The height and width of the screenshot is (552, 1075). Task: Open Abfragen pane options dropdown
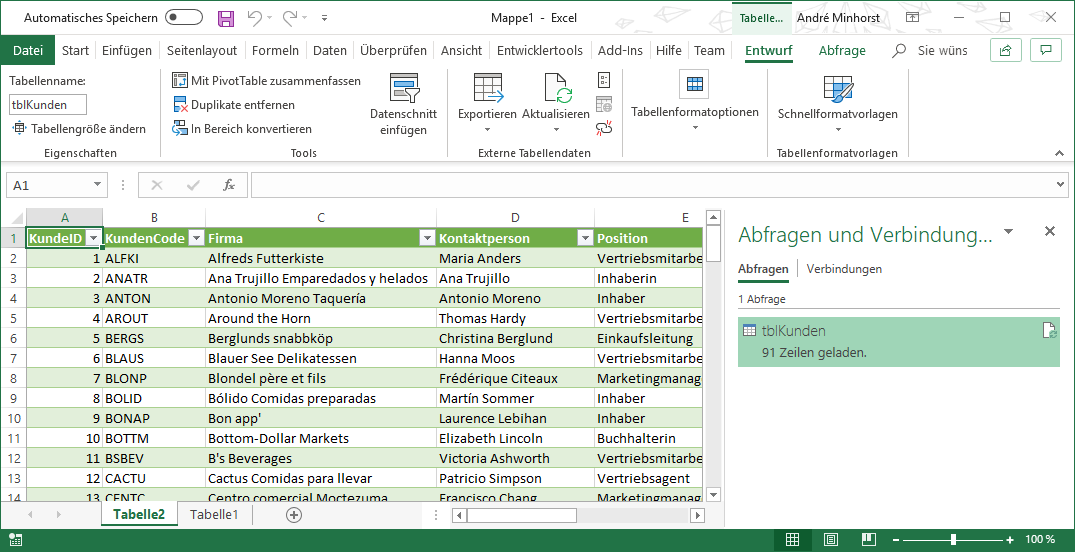1008,232
